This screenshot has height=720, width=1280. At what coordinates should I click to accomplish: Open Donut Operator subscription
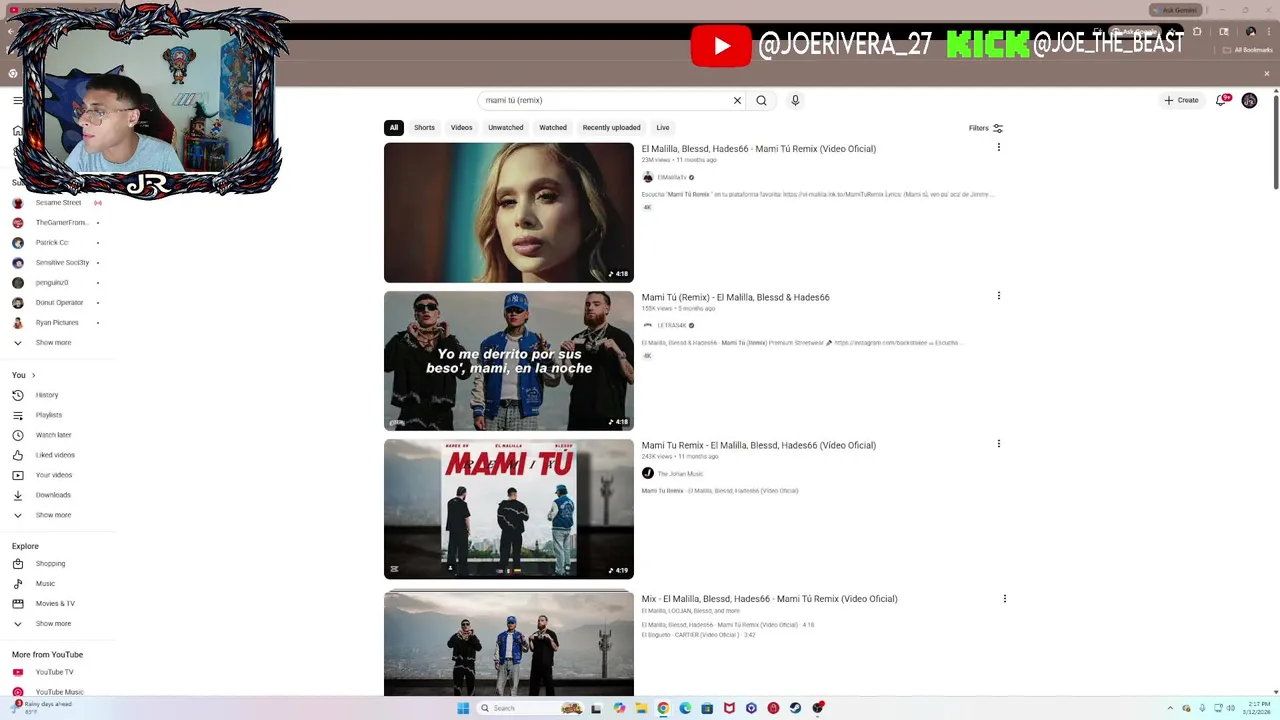57,302
